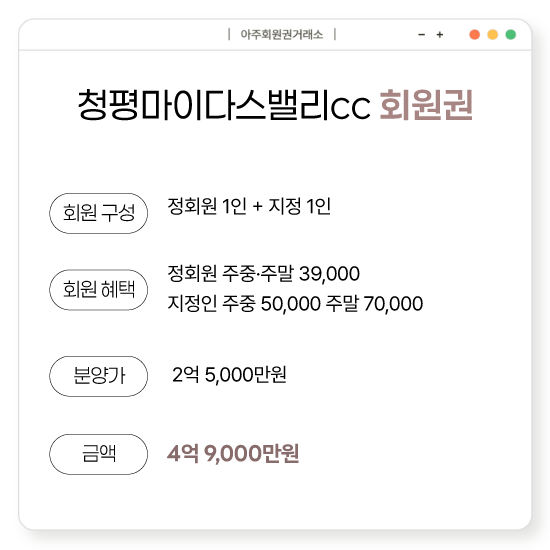This screenshot has height=550, width=550.
Task: Click the 회원 혜택 pill button
Action: point(99,290)
